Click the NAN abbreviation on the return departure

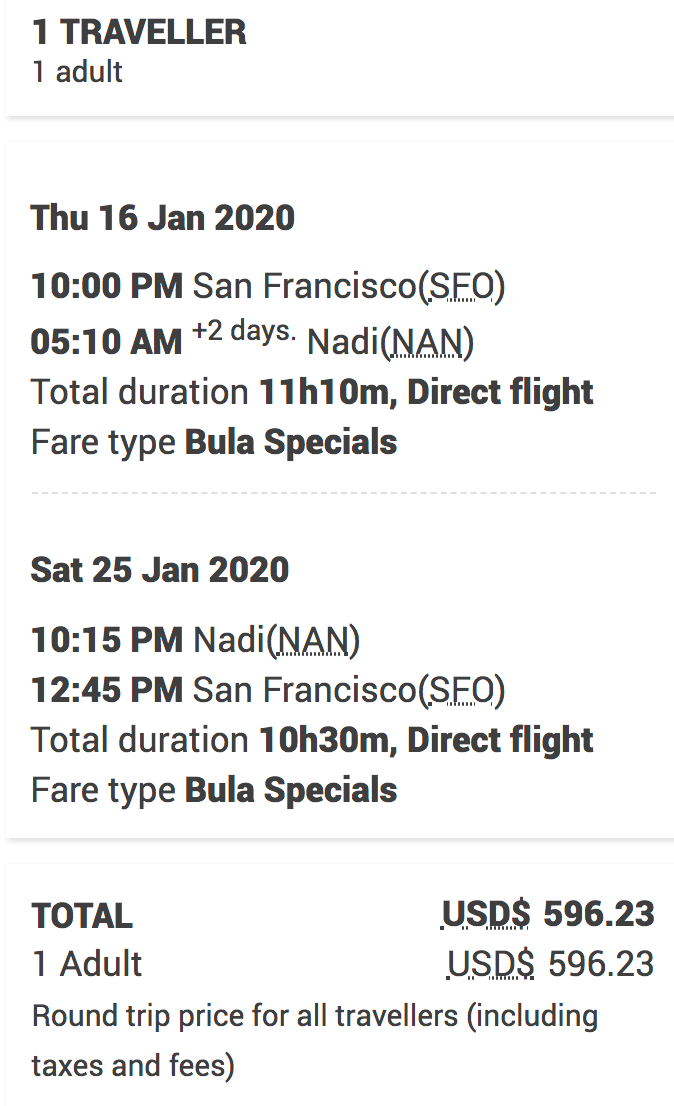coord(314,639)
